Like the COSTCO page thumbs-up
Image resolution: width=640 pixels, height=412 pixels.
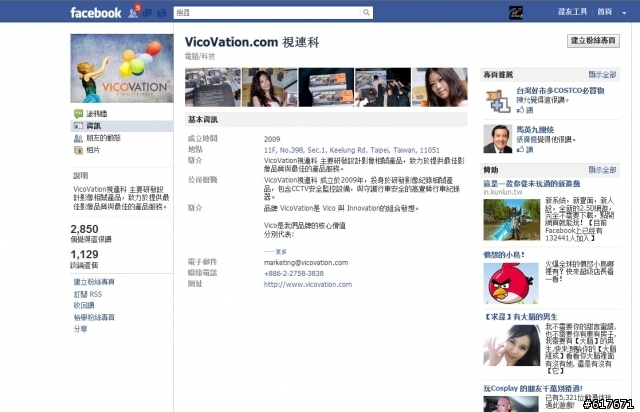click(525, 110)
